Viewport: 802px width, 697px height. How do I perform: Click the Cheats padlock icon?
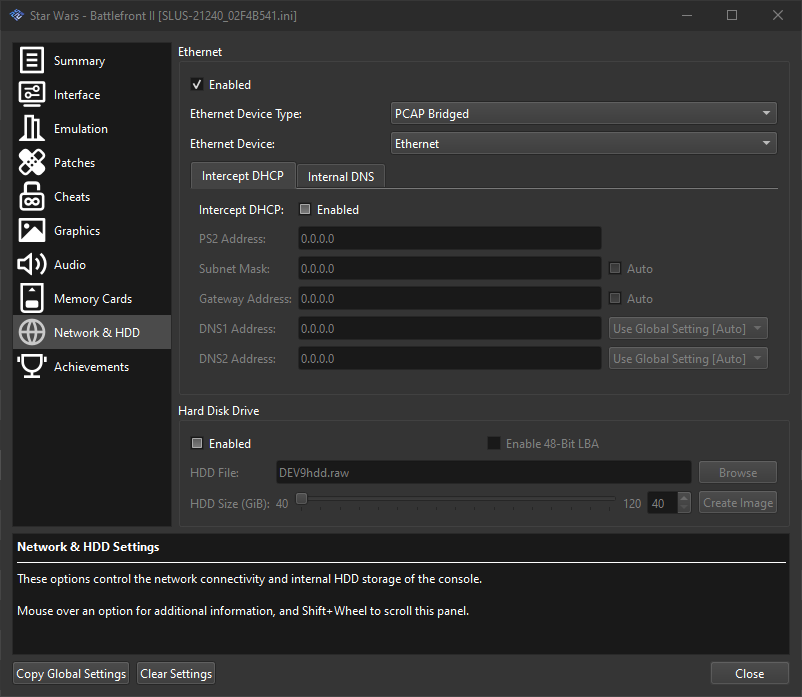click(32, 196)
